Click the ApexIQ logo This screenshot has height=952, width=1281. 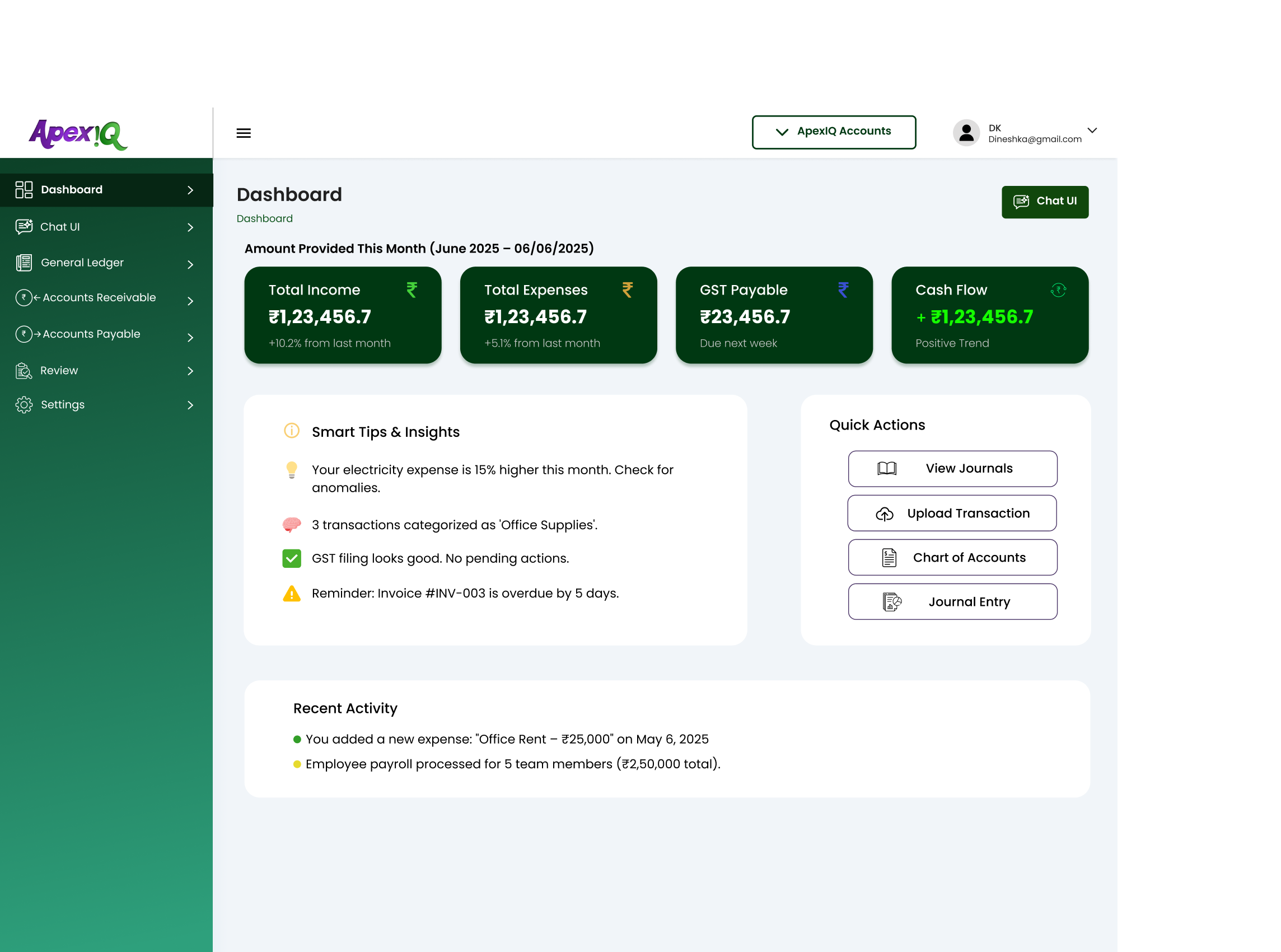[x=78, y=134]
